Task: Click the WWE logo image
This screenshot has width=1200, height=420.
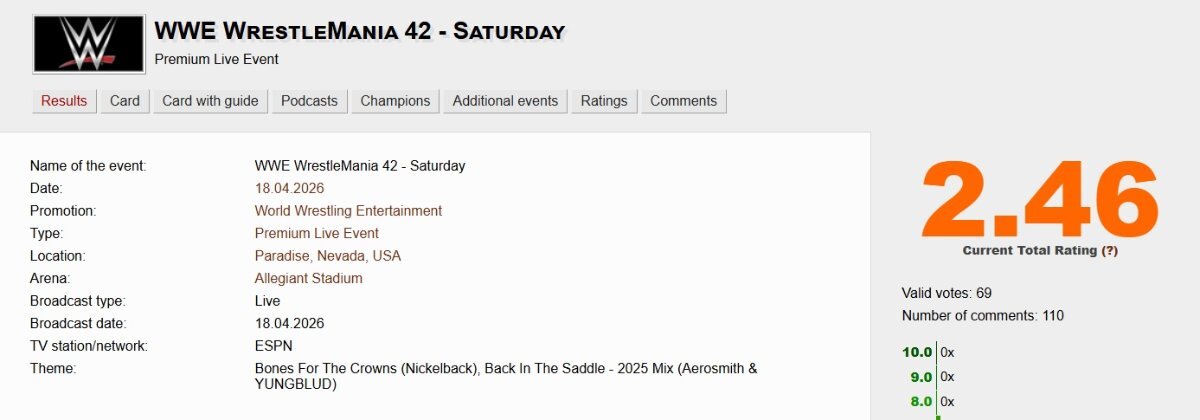Action: click(x=88, y=44)
